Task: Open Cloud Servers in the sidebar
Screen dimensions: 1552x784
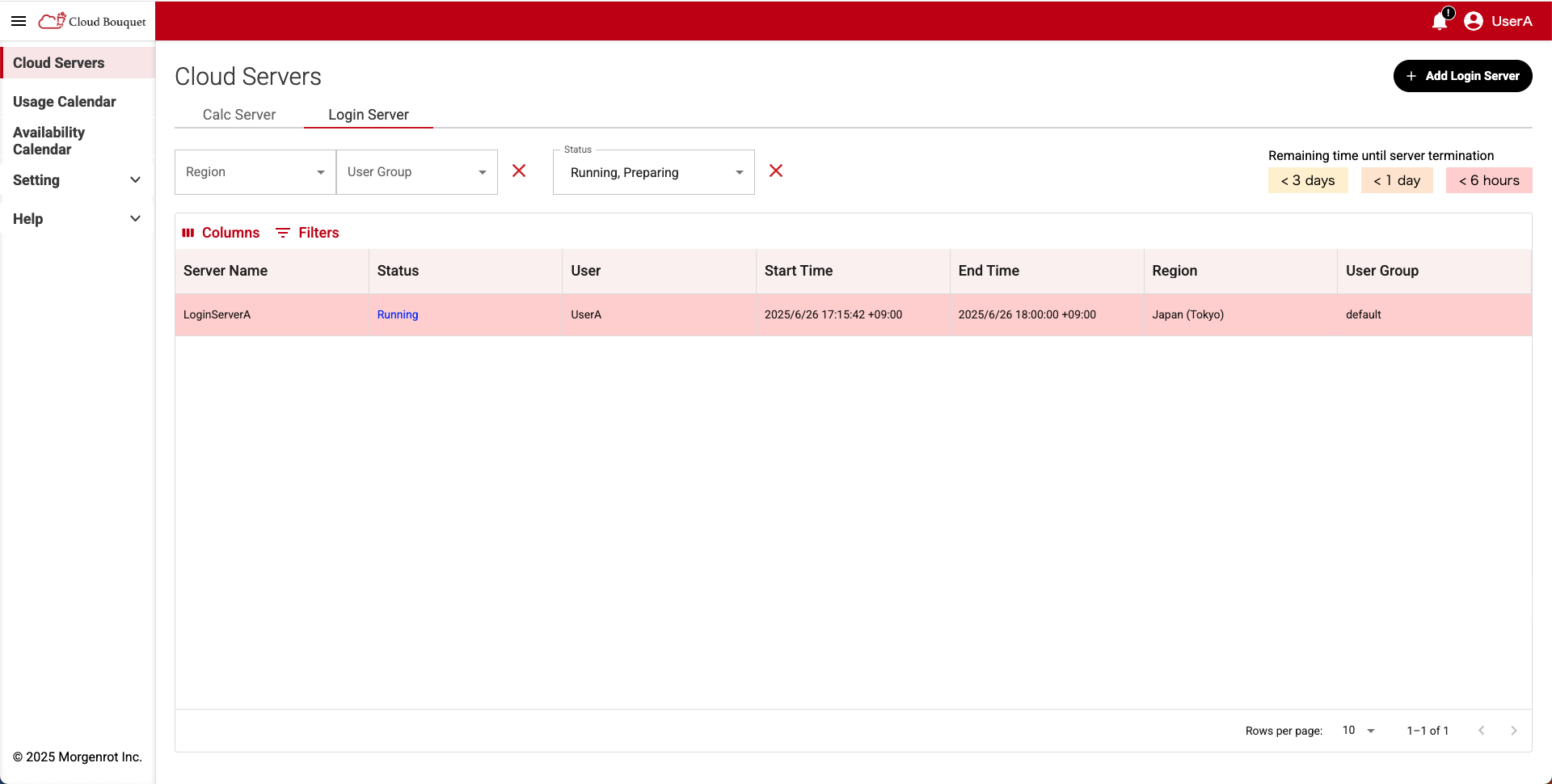Action: coord(78,63)
